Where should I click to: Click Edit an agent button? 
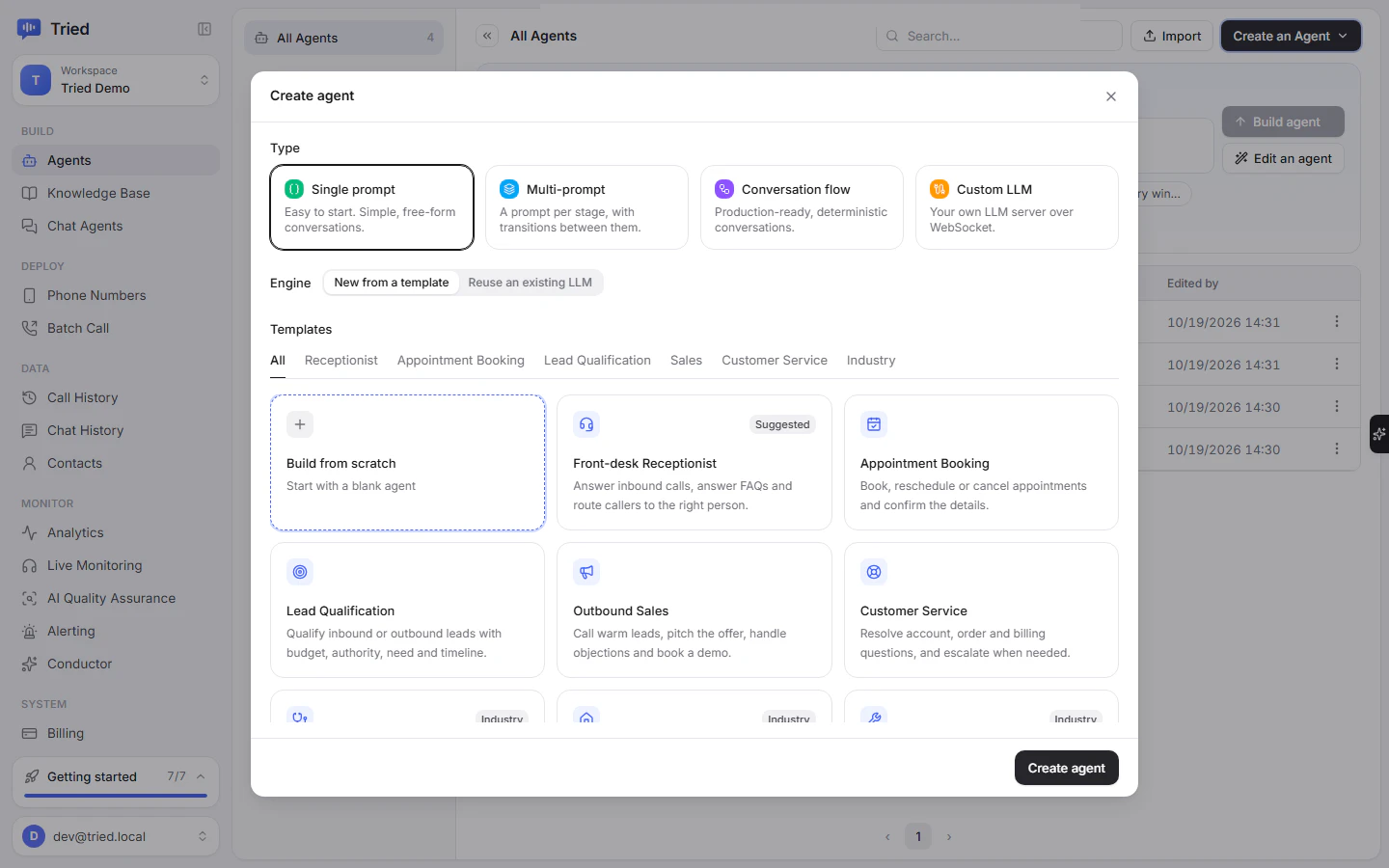click(x=1283, y=158)
